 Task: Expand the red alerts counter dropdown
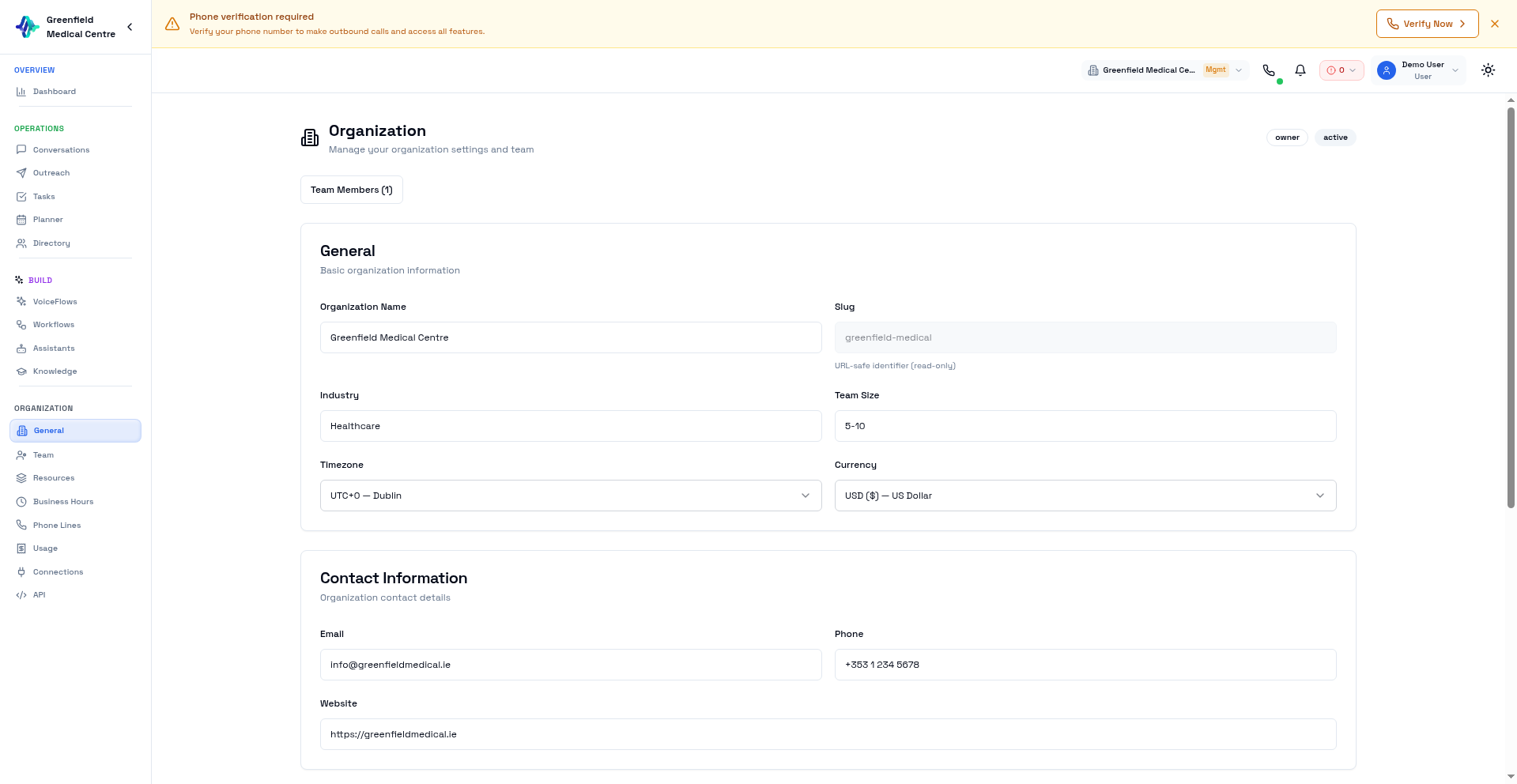tap(1342, 70)
